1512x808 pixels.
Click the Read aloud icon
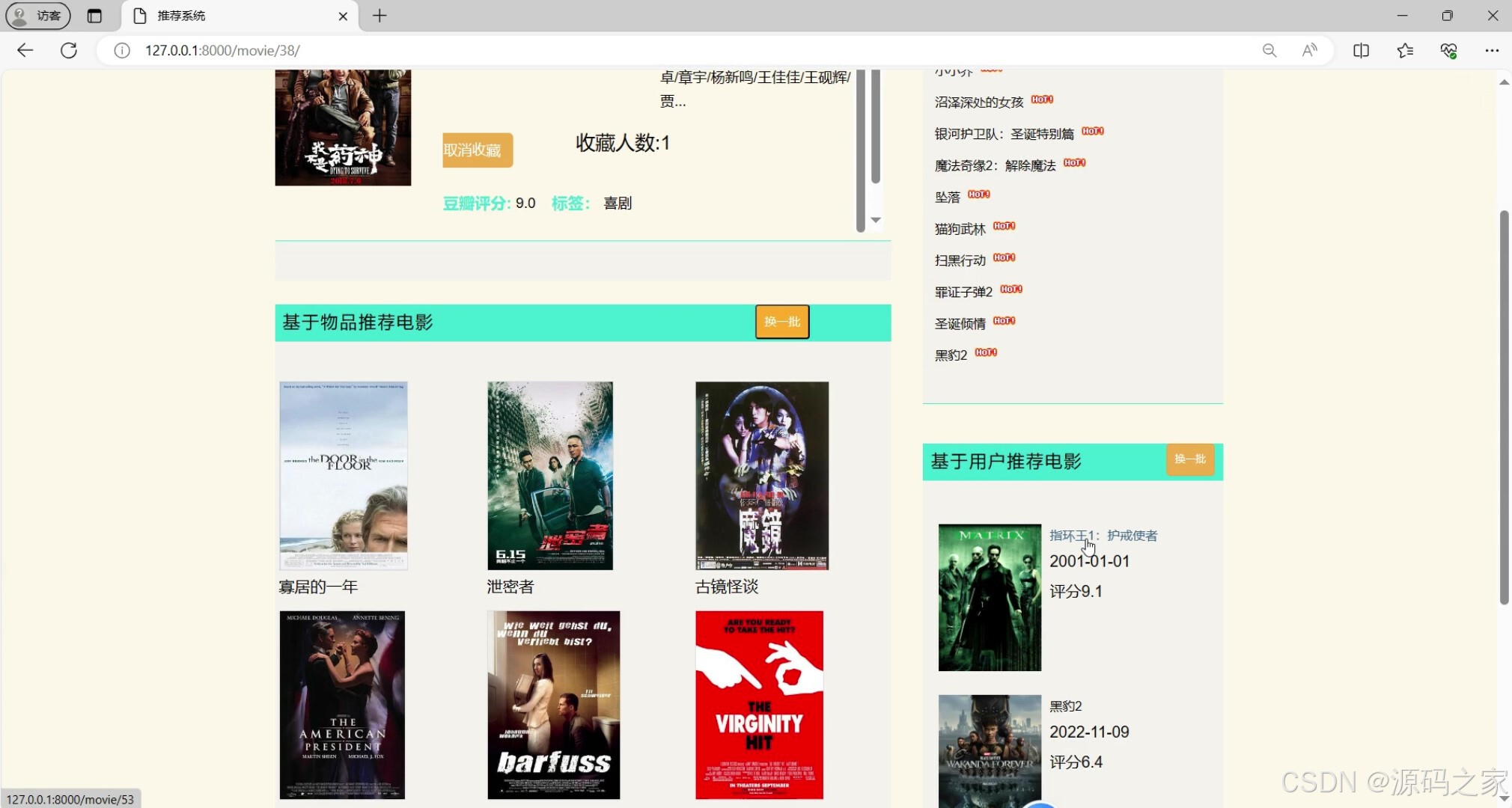pos(1309,50)
